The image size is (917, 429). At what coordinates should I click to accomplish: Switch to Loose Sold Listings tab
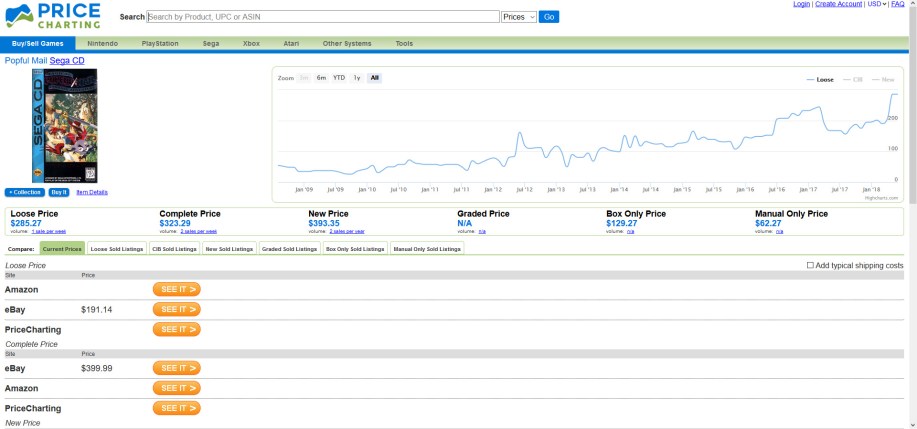116,248
